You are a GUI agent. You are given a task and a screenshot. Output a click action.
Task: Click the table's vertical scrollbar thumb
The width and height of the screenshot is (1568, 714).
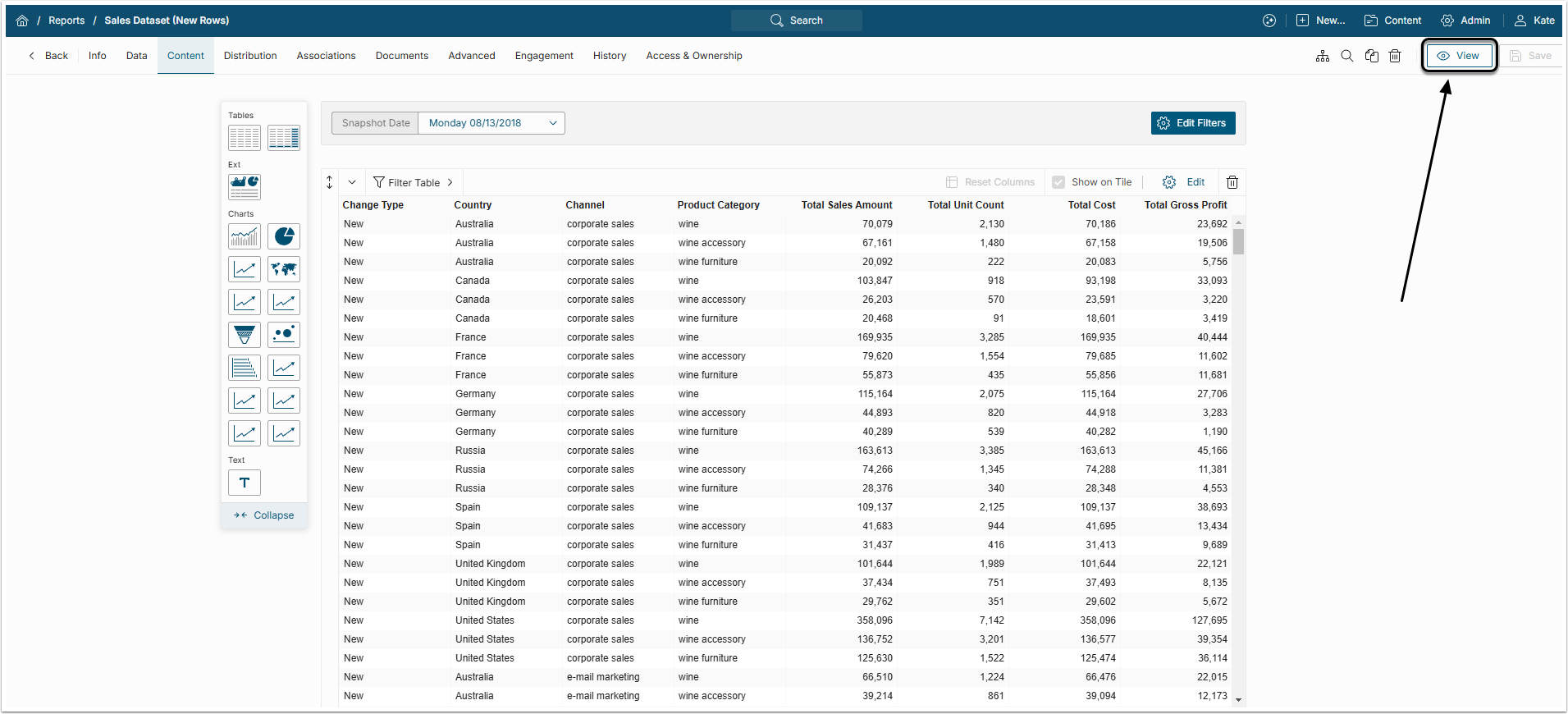[x=1238, y=242]
